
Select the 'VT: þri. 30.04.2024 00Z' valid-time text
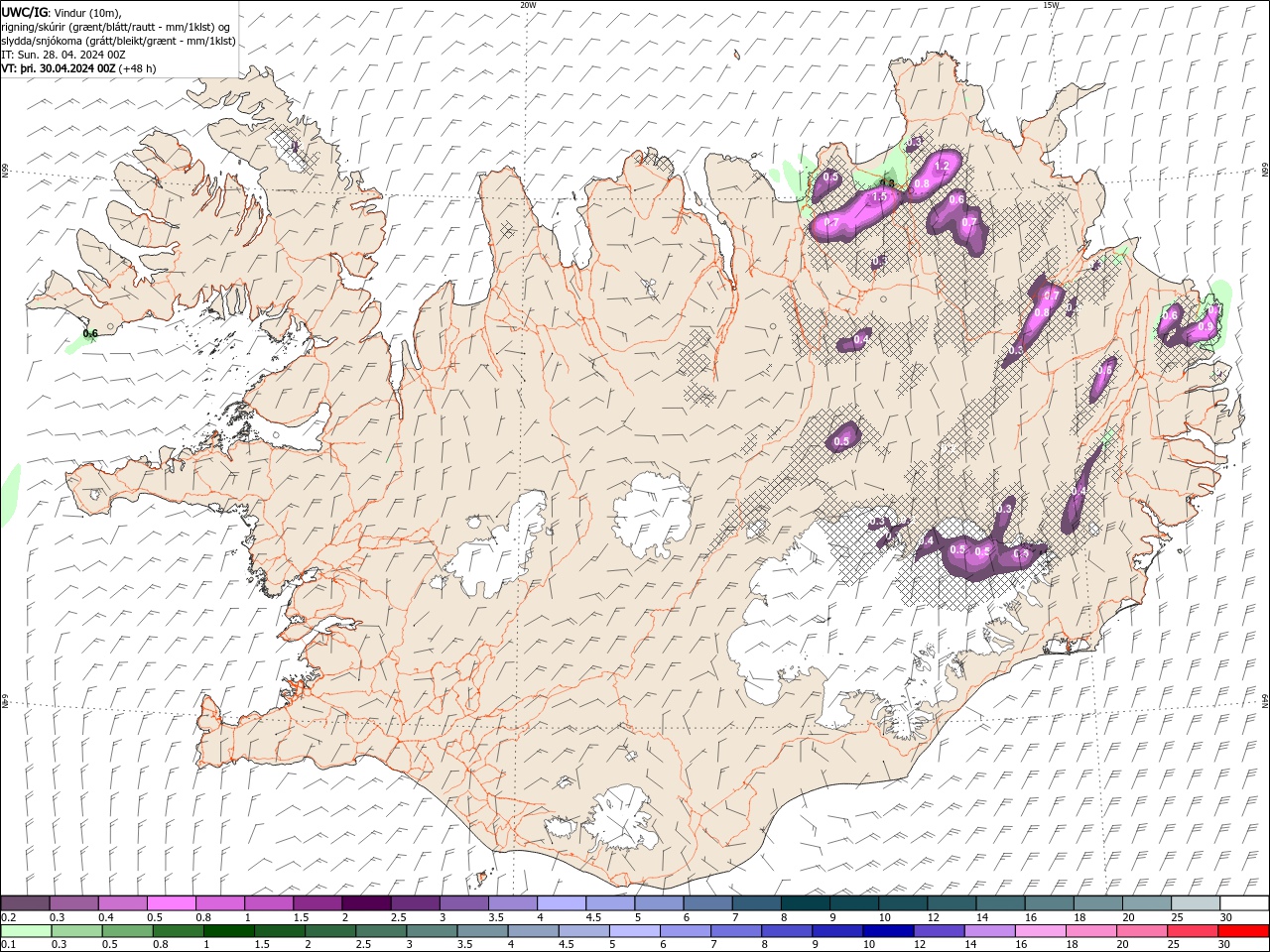(x=59, y=68)
